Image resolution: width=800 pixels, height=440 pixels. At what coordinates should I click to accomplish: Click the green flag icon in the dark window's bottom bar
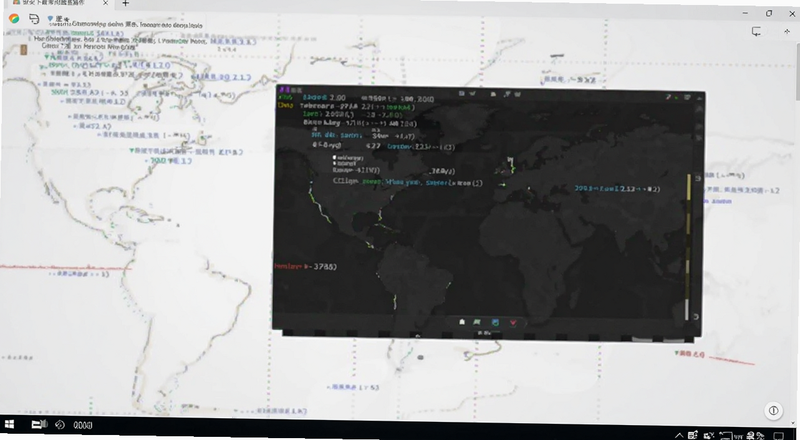click(477, 322)
